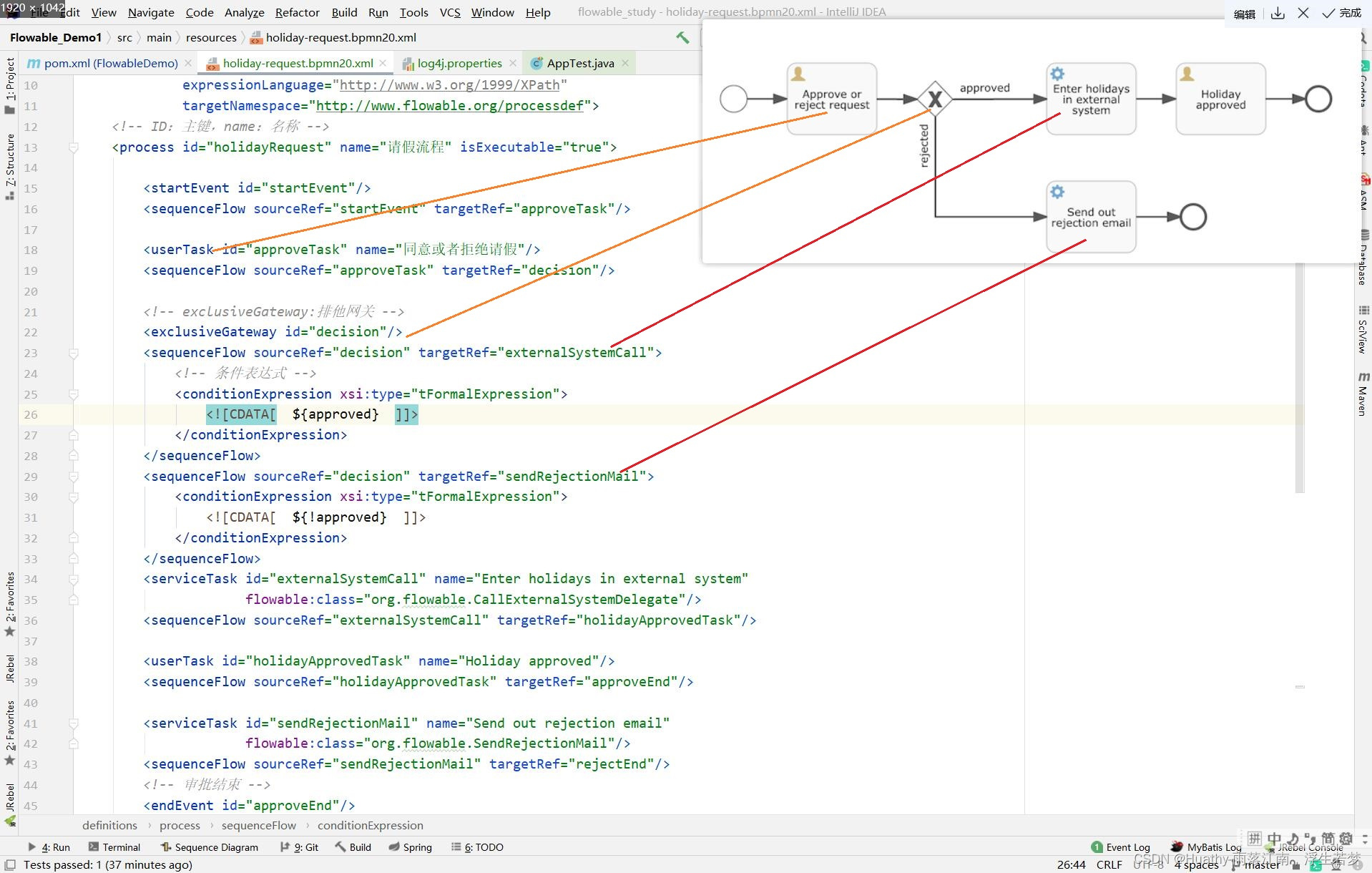
Task: Open the View menu
Action: pyautogui.click(x=104, y=12)
